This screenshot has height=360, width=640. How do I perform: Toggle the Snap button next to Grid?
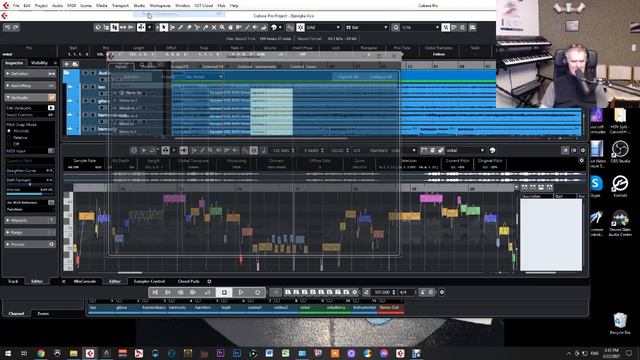(x=300, y=27)
